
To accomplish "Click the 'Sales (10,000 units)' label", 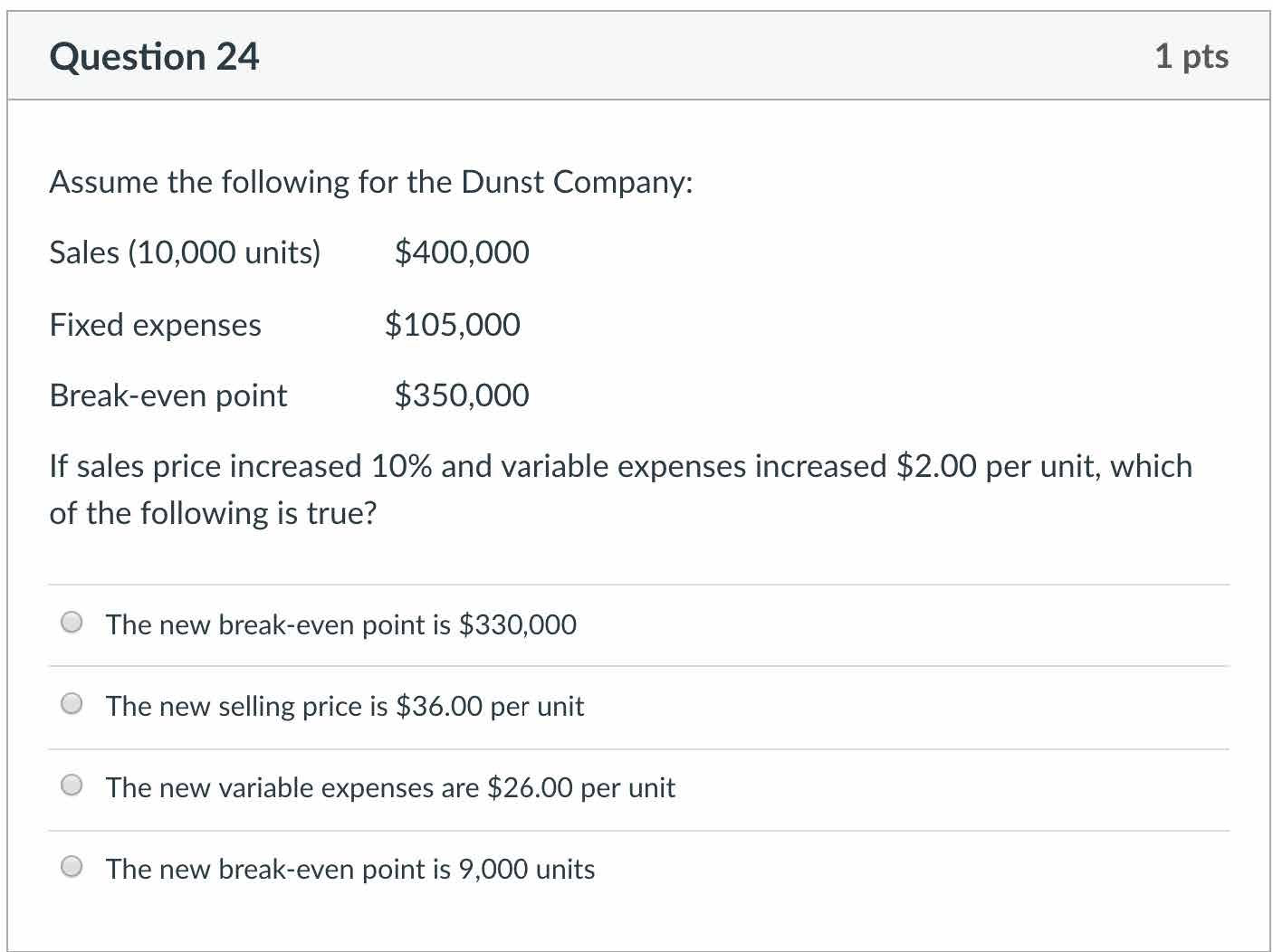I will 185,252.
